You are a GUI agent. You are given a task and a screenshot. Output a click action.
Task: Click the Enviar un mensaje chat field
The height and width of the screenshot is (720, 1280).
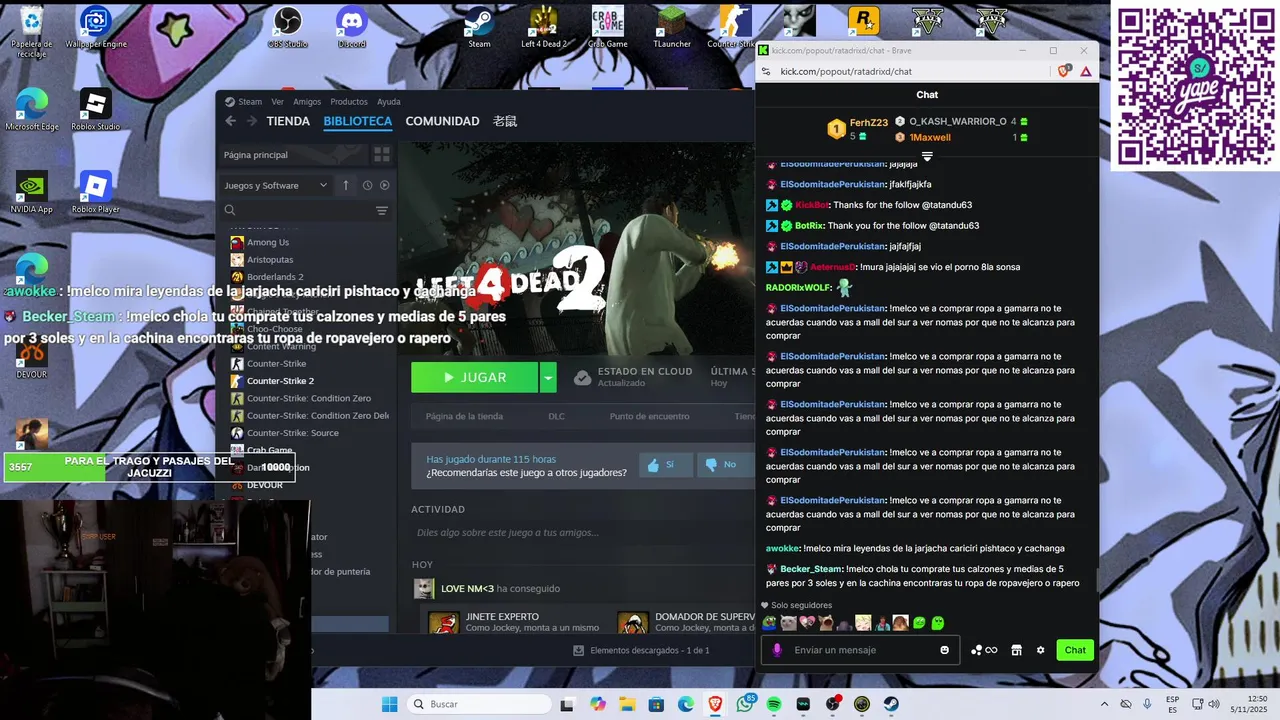click(860, 650)
